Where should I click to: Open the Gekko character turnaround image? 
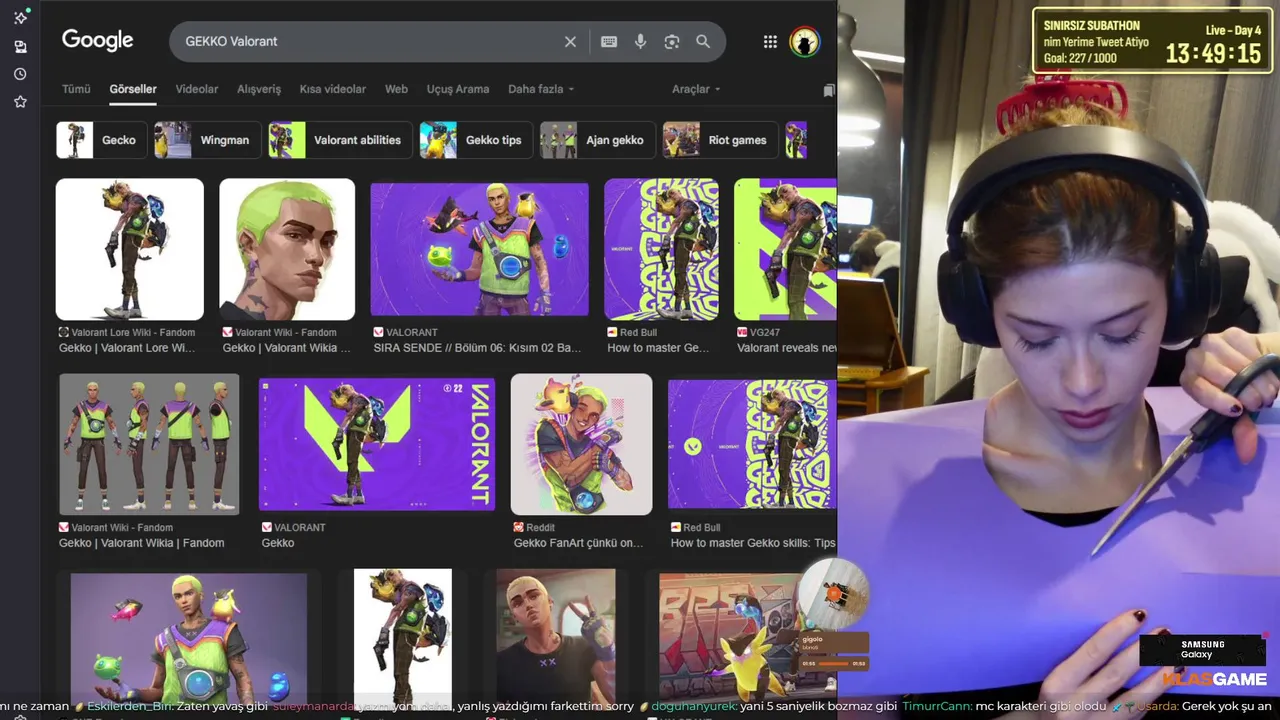pos(149,444)
